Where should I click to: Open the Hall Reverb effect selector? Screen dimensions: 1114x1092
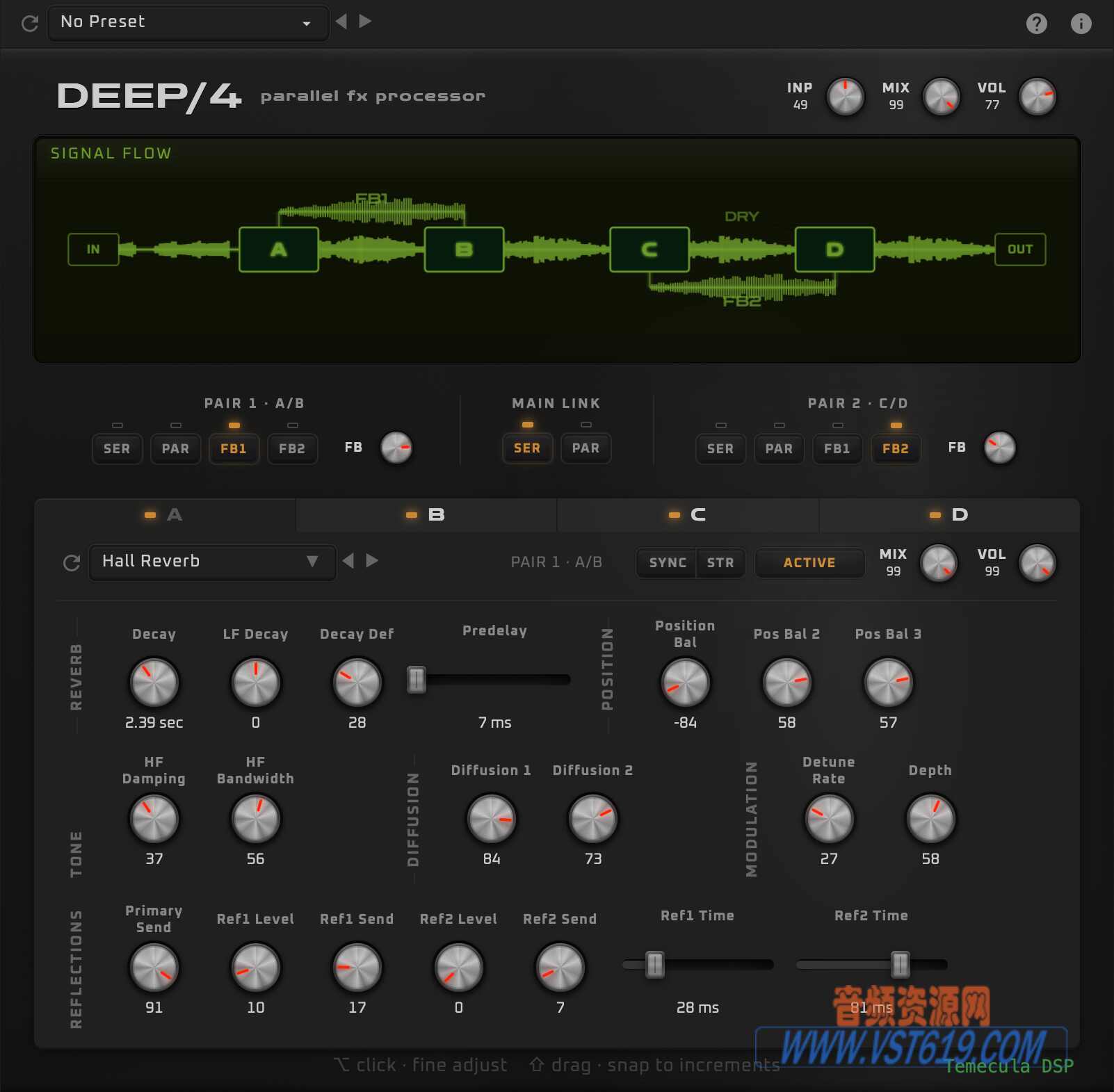(211, 562)
